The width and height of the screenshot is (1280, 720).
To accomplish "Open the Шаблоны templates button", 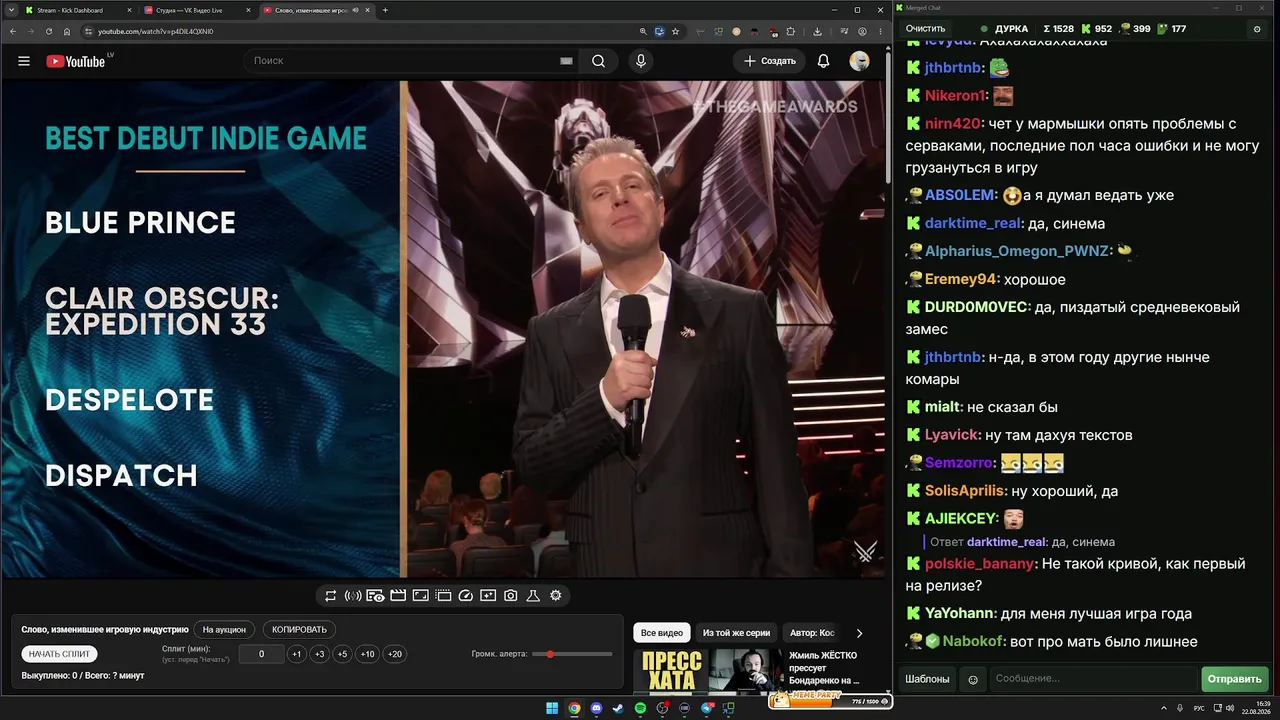I will (x=927, y=679).
